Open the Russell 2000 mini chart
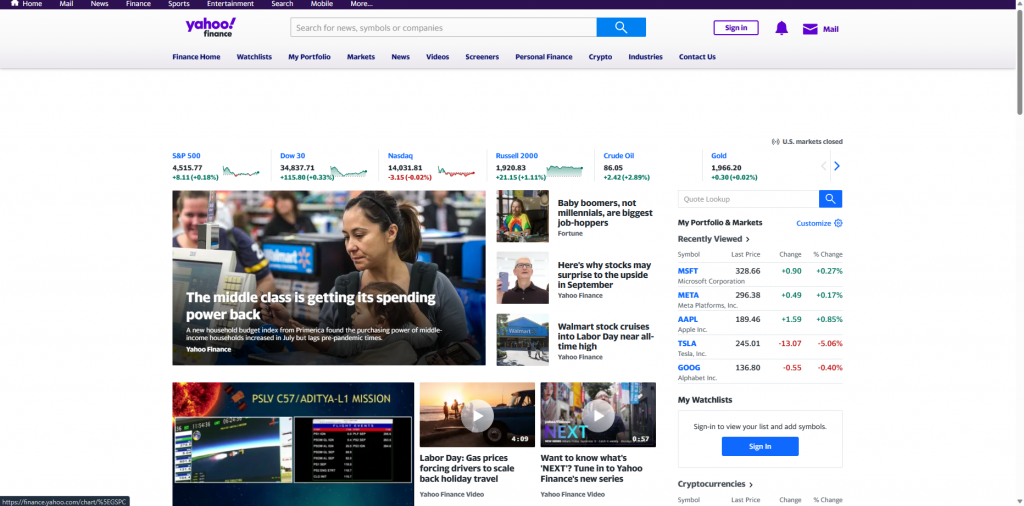The width and height of the screenshot is (1024, 506). pos(564,172)
